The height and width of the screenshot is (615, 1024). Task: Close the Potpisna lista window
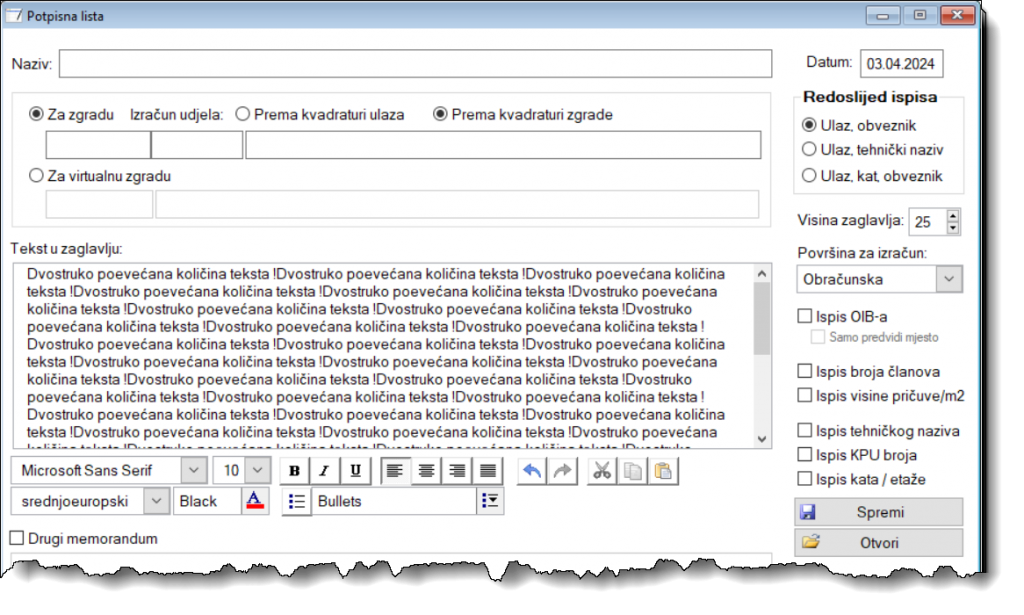click(957, 15)
